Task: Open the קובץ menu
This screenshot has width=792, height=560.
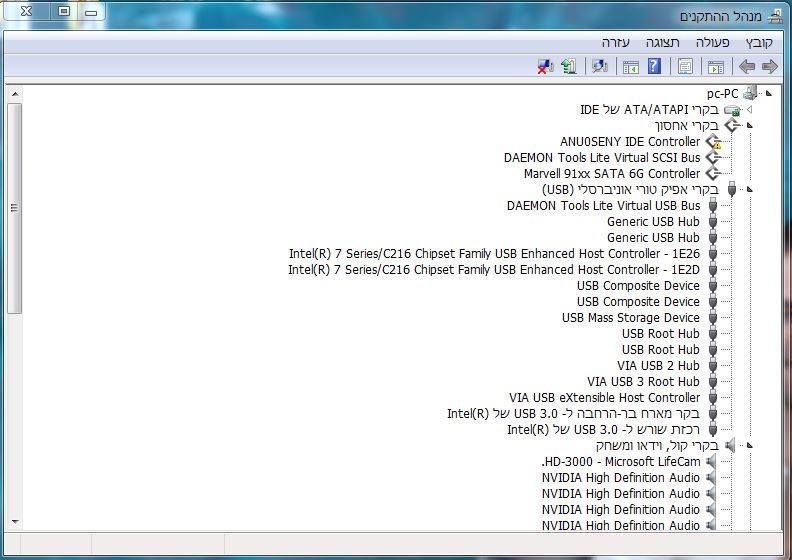Action: (759, 42)
